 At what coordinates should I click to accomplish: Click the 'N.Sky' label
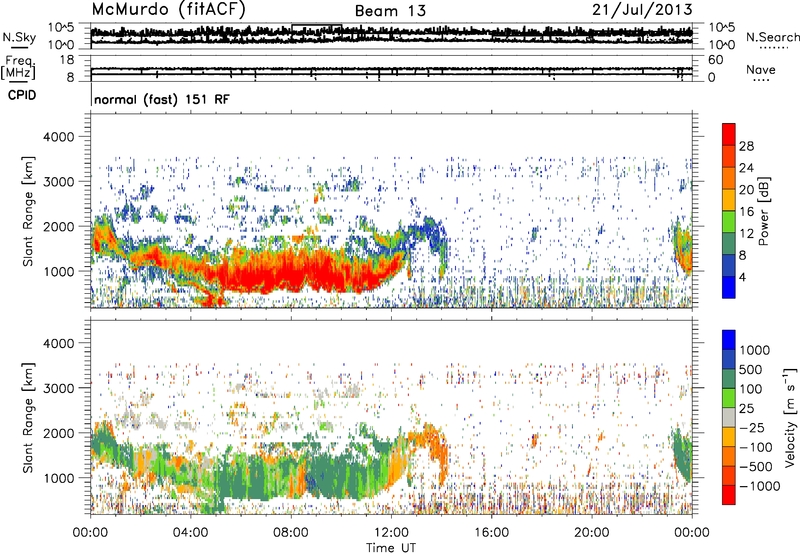click(19, 37)
